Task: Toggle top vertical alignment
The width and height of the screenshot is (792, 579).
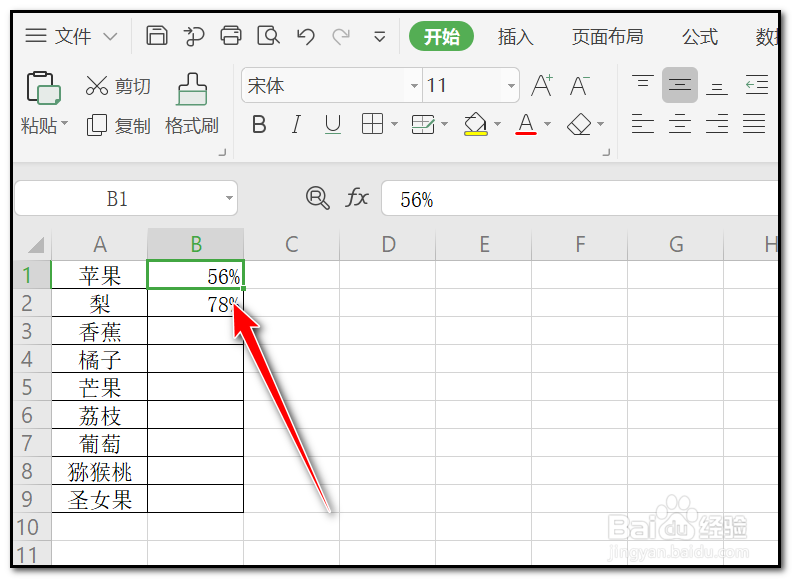Action: click(x=642, y=84)
